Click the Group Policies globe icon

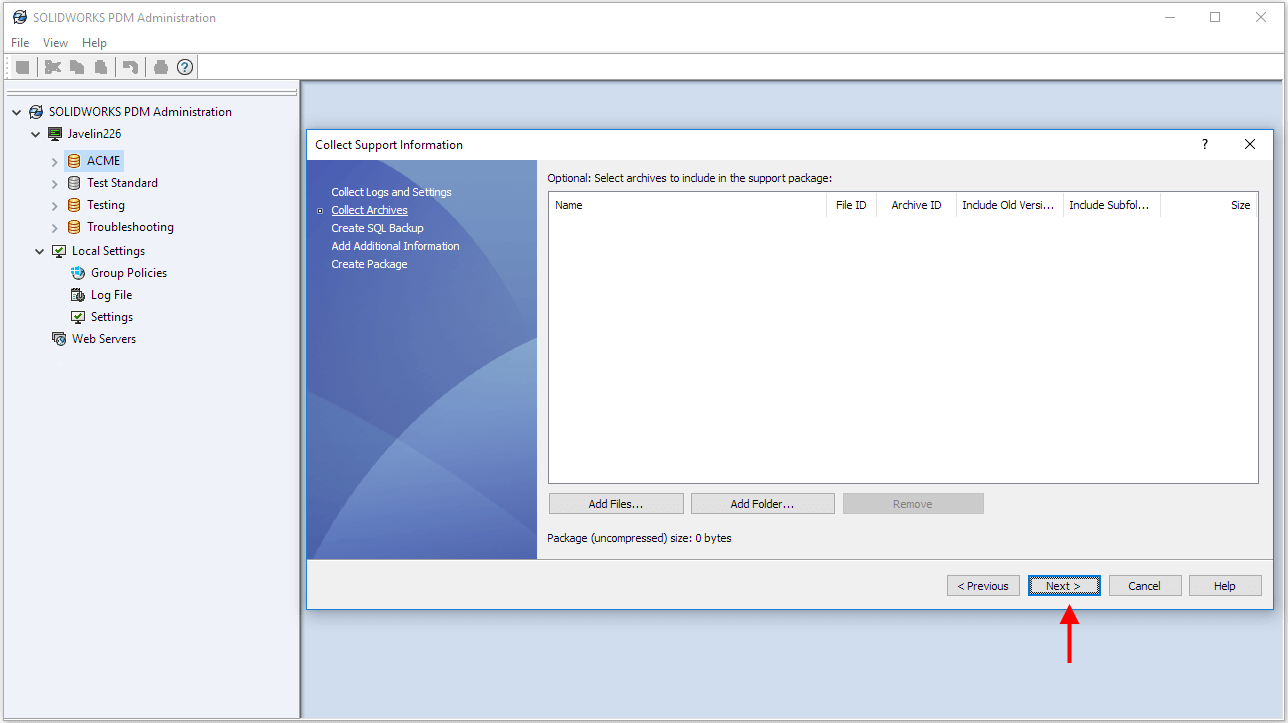coord(78,273)
